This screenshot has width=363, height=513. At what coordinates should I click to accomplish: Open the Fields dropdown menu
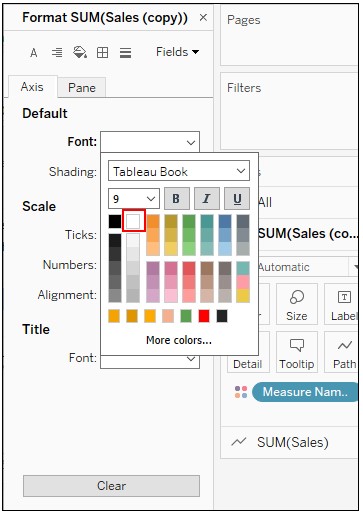click(177, 52)
